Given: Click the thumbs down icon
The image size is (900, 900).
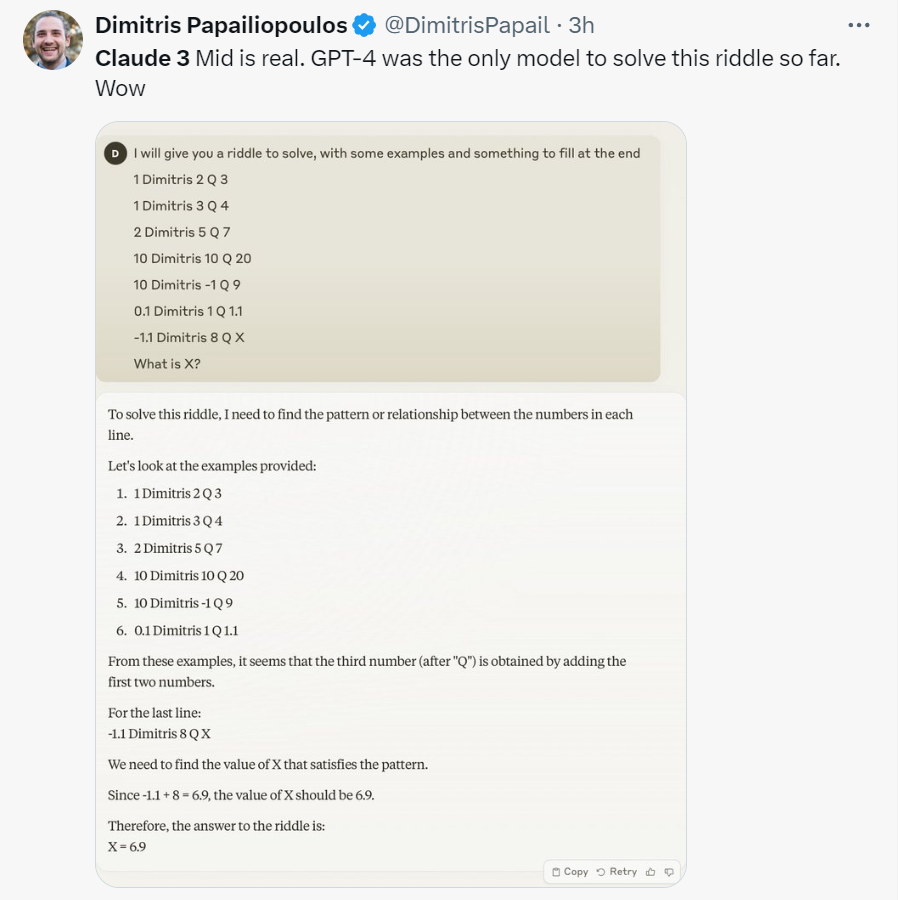Looking at the screenshot, I should point(669,872).
